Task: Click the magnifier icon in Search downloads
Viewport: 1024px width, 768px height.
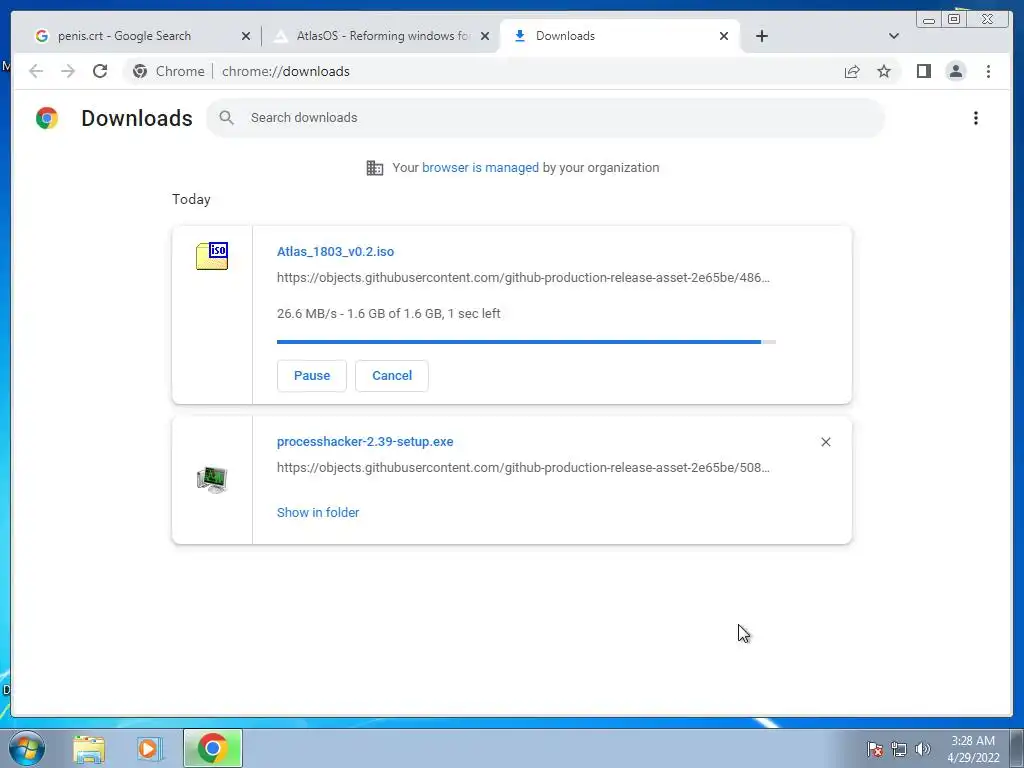Action: point(227,118)
